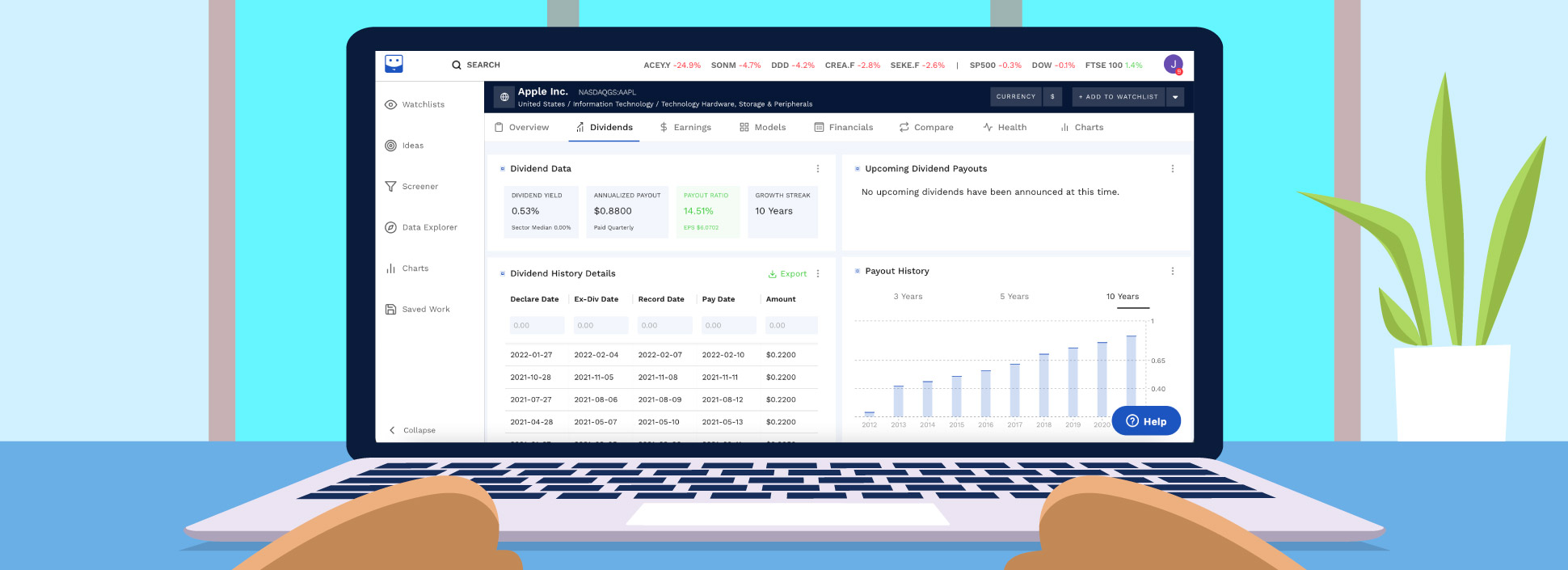
Task: Click the Data Explorer compass icon
Action: (x=390, y=227)
